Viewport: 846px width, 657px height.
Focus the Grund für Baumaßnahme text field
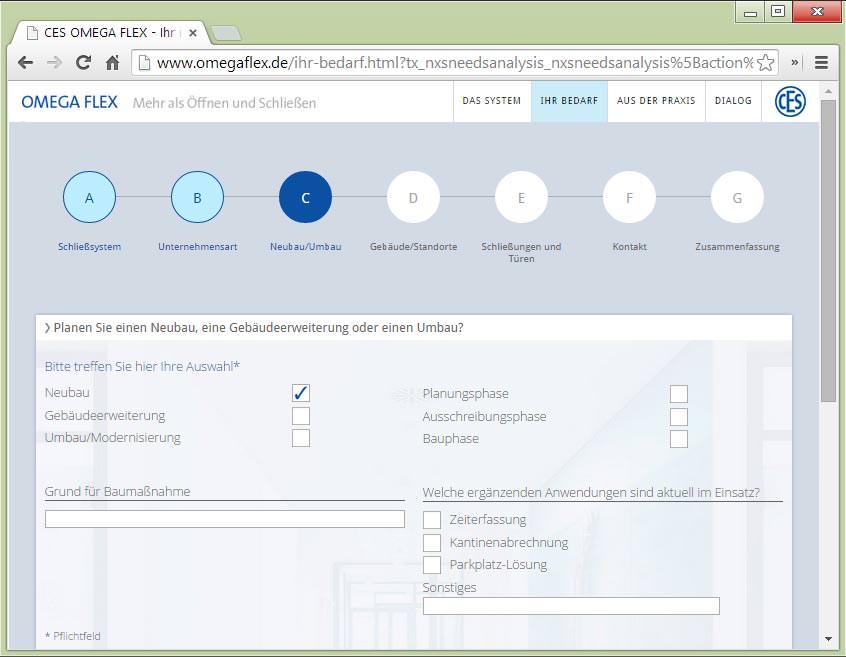point(225,519)
